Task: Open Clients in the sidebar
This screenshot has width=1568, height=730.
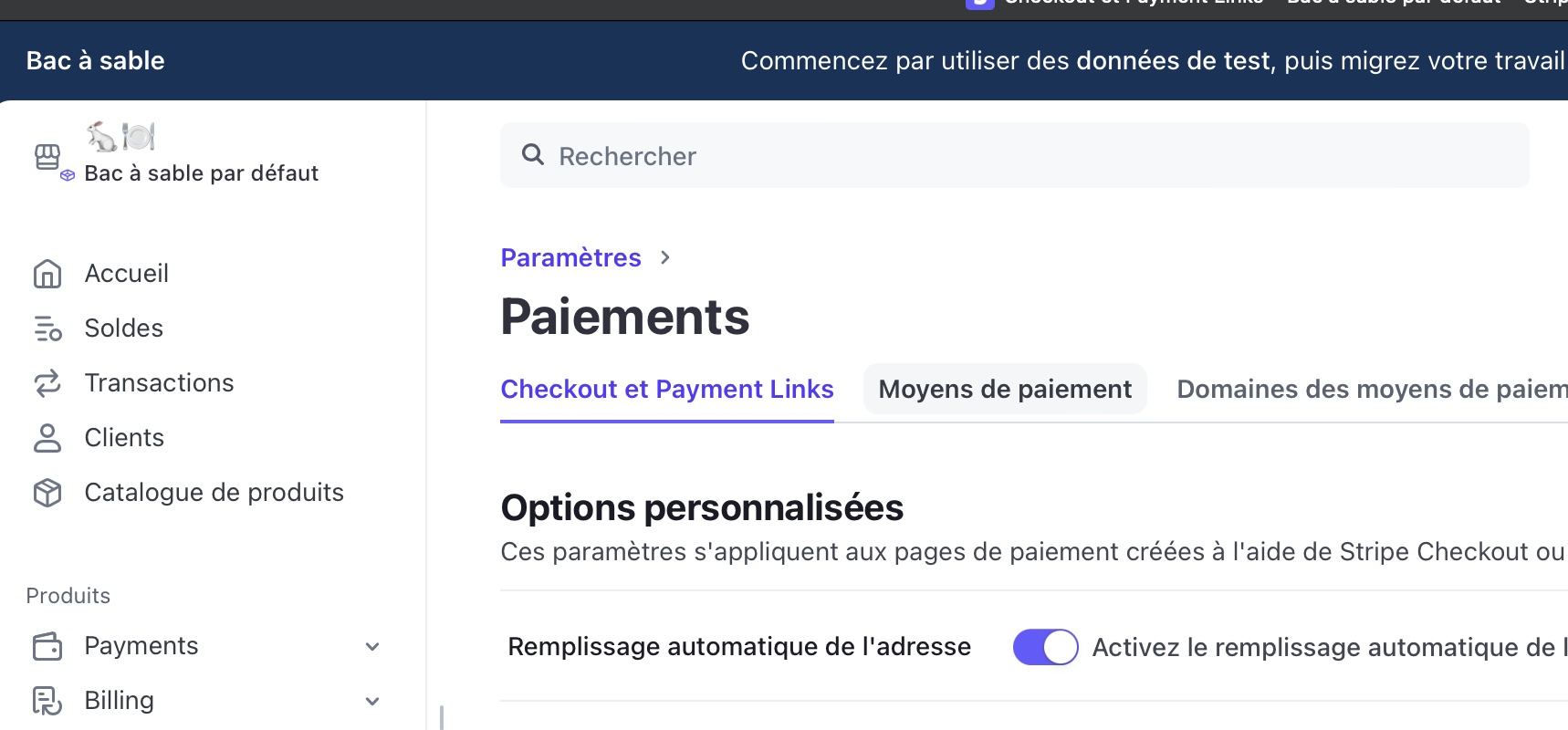Action: (125, 438)
